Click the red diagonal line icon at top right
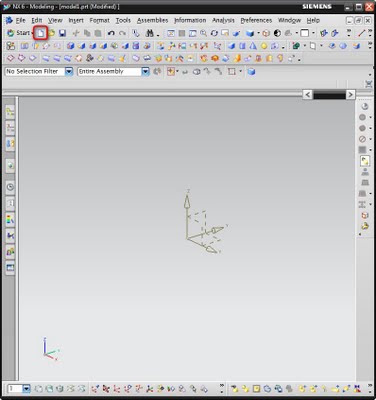This screenshot has height=400, width=376. point(362,33)
